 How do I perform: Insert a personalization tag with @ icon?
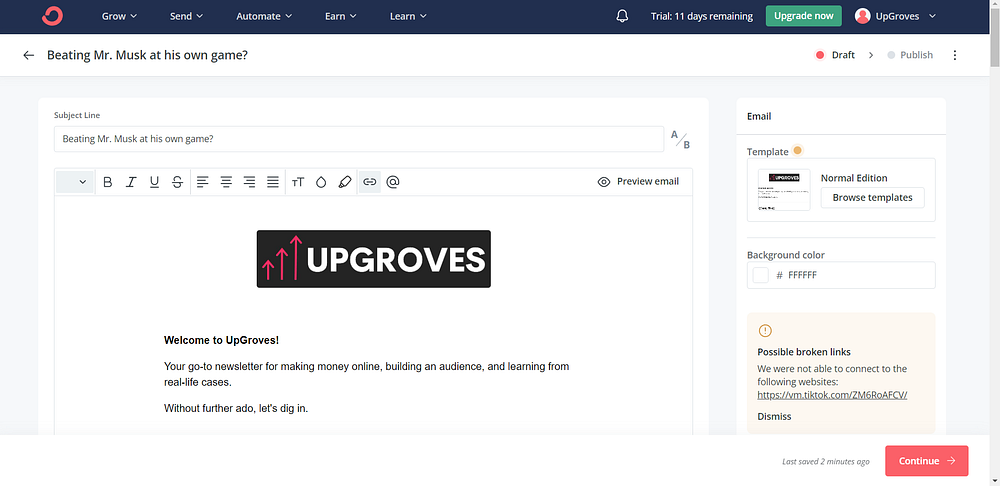click(x=393, y=182)
